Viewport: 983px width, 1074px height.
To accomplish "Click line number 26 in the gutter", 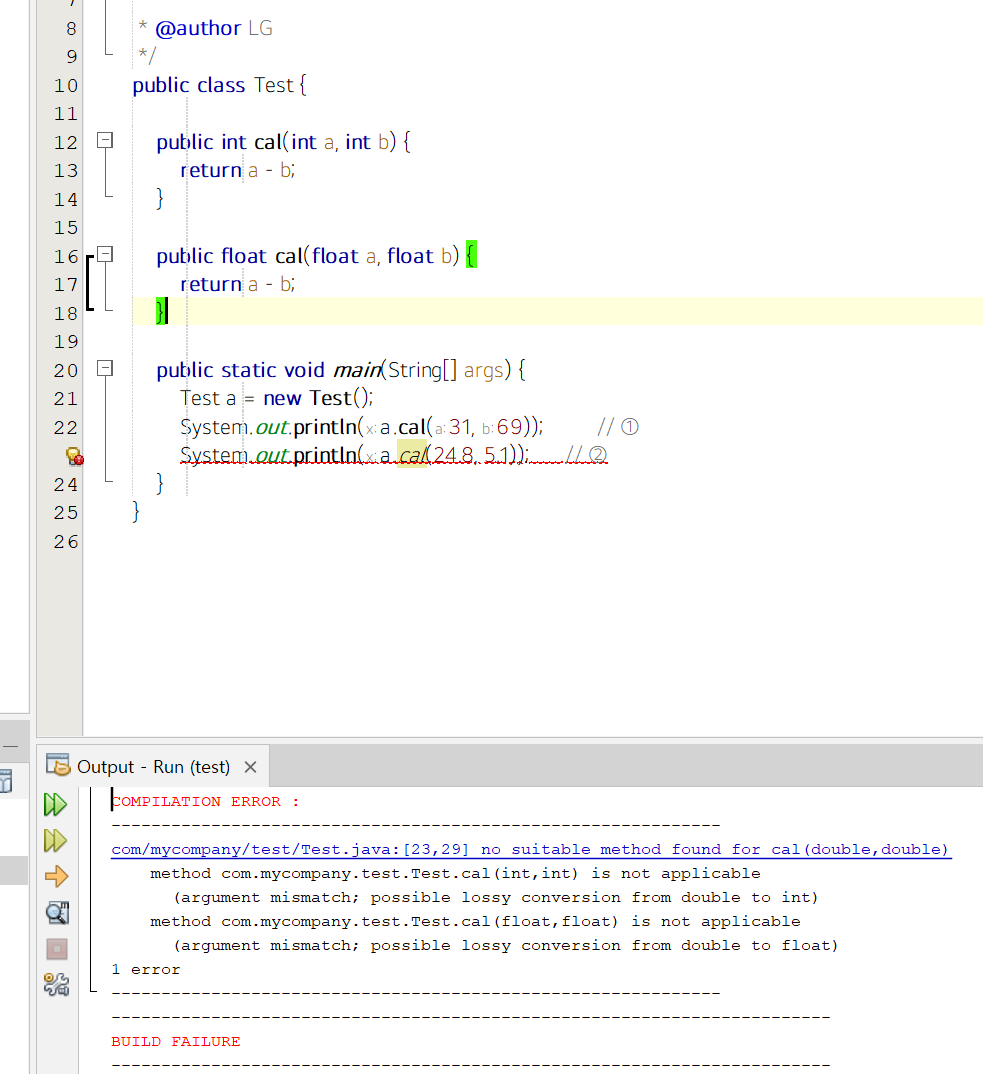I will 66,542.
